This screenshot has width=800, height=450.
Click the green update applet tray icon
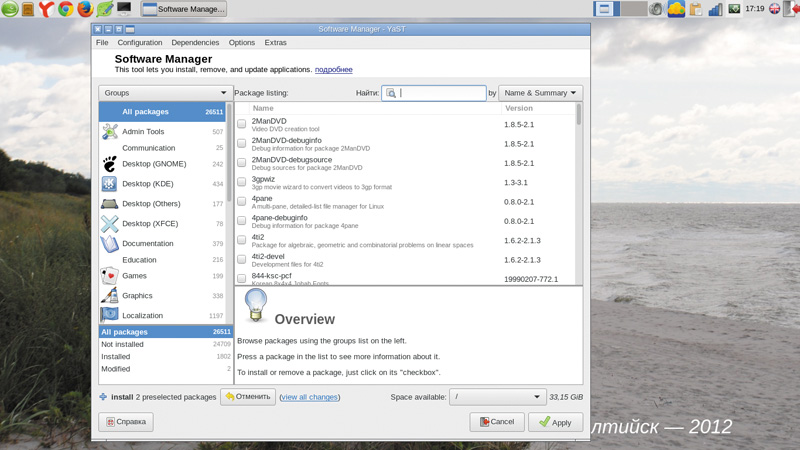(734, 9)
